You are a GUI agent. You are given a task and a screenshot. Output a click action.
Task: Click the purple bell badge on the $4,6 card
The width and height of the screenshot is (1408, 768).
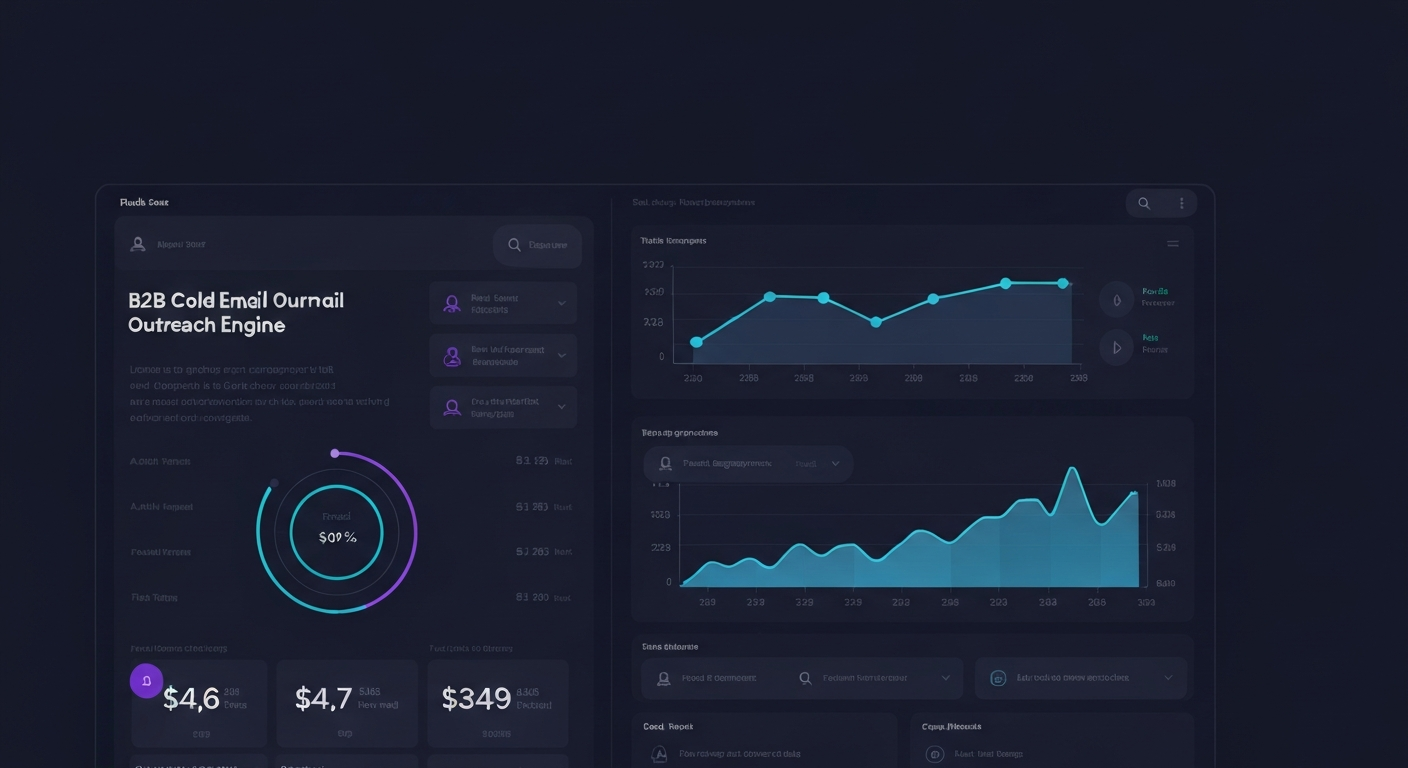coord(146,681)
